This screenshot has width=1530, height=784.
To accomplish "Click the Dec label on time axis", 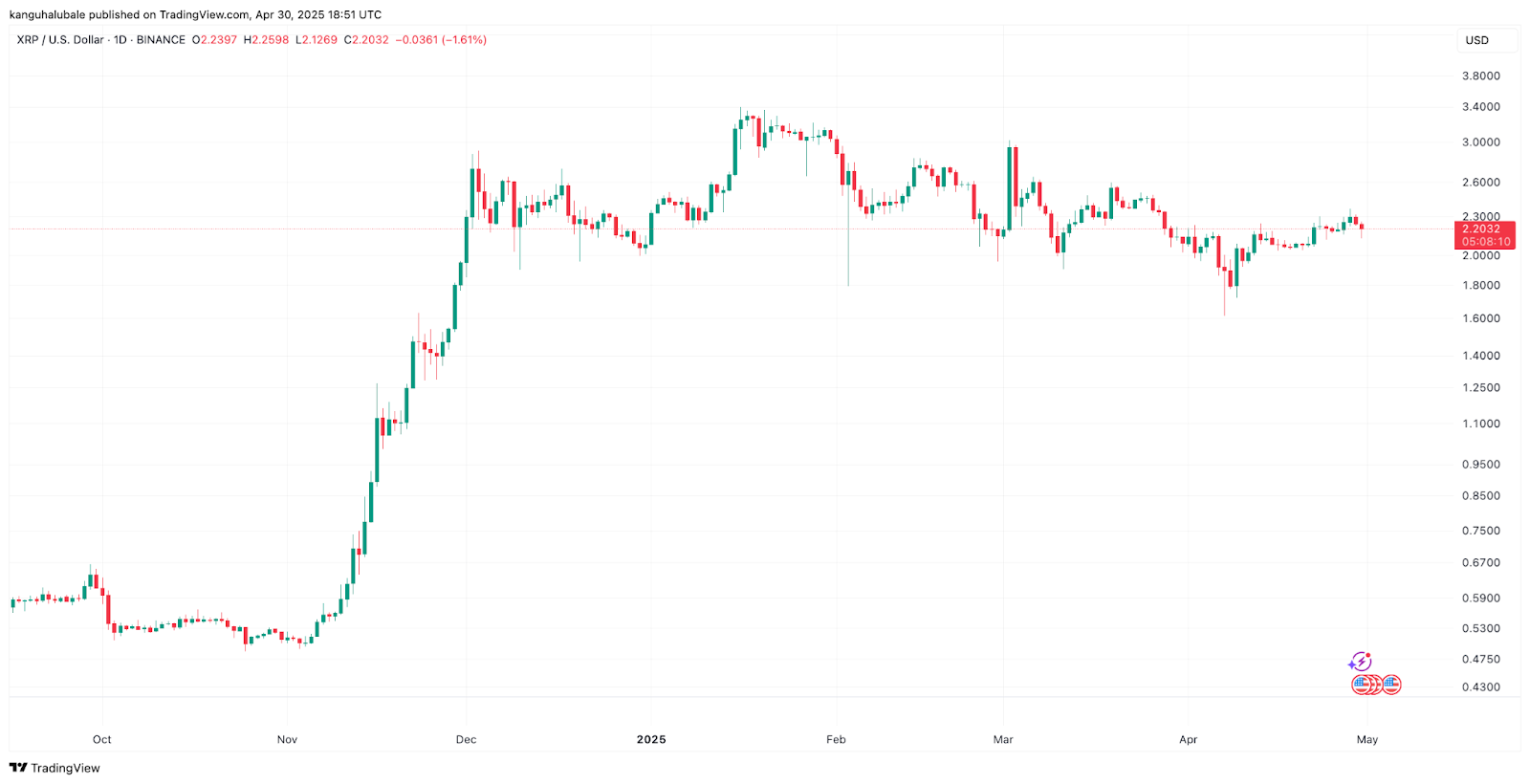I will point(466,739).
